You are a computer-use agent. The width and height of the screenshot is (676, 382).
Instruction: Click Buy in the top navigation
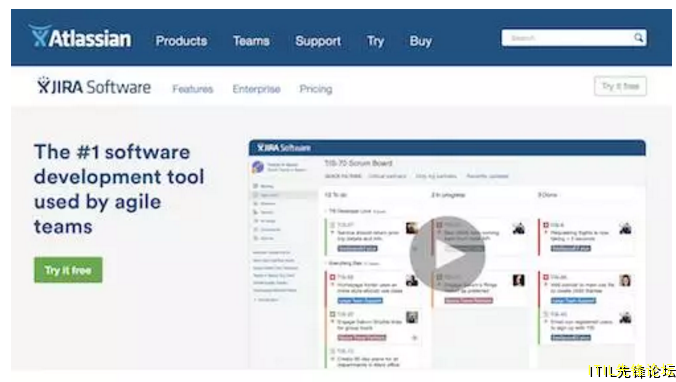420,41
